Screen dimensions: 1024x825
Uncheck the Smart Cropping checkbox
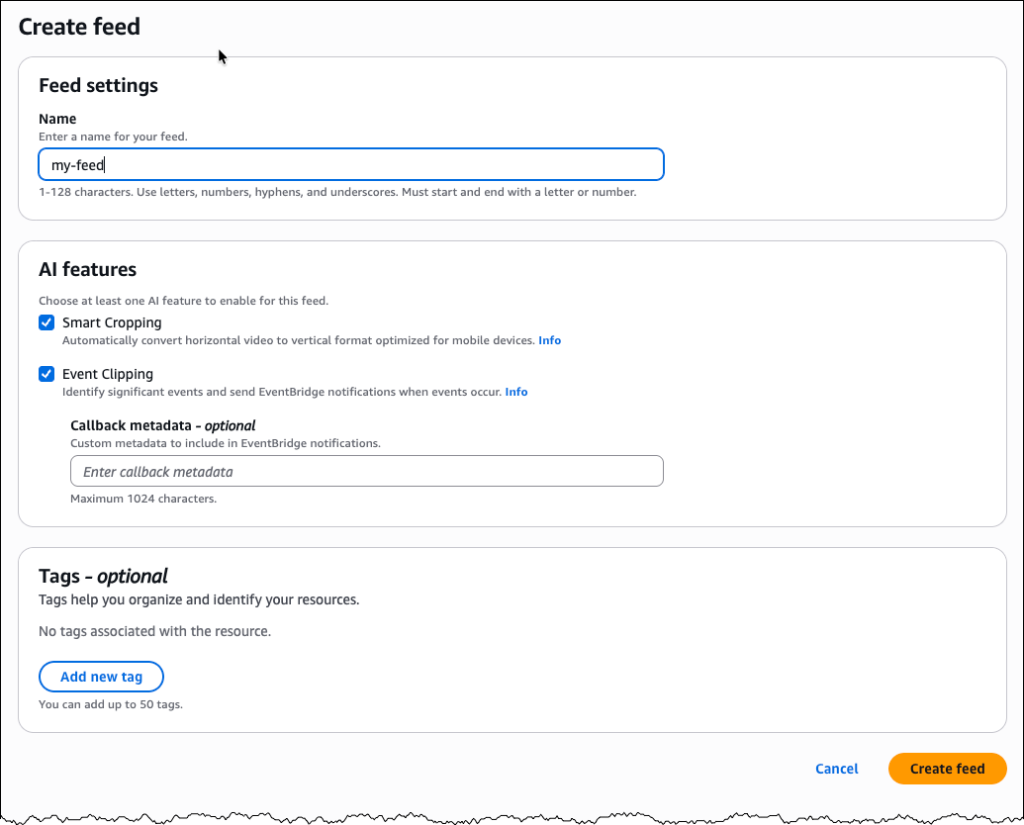click(x=46, y=322)
